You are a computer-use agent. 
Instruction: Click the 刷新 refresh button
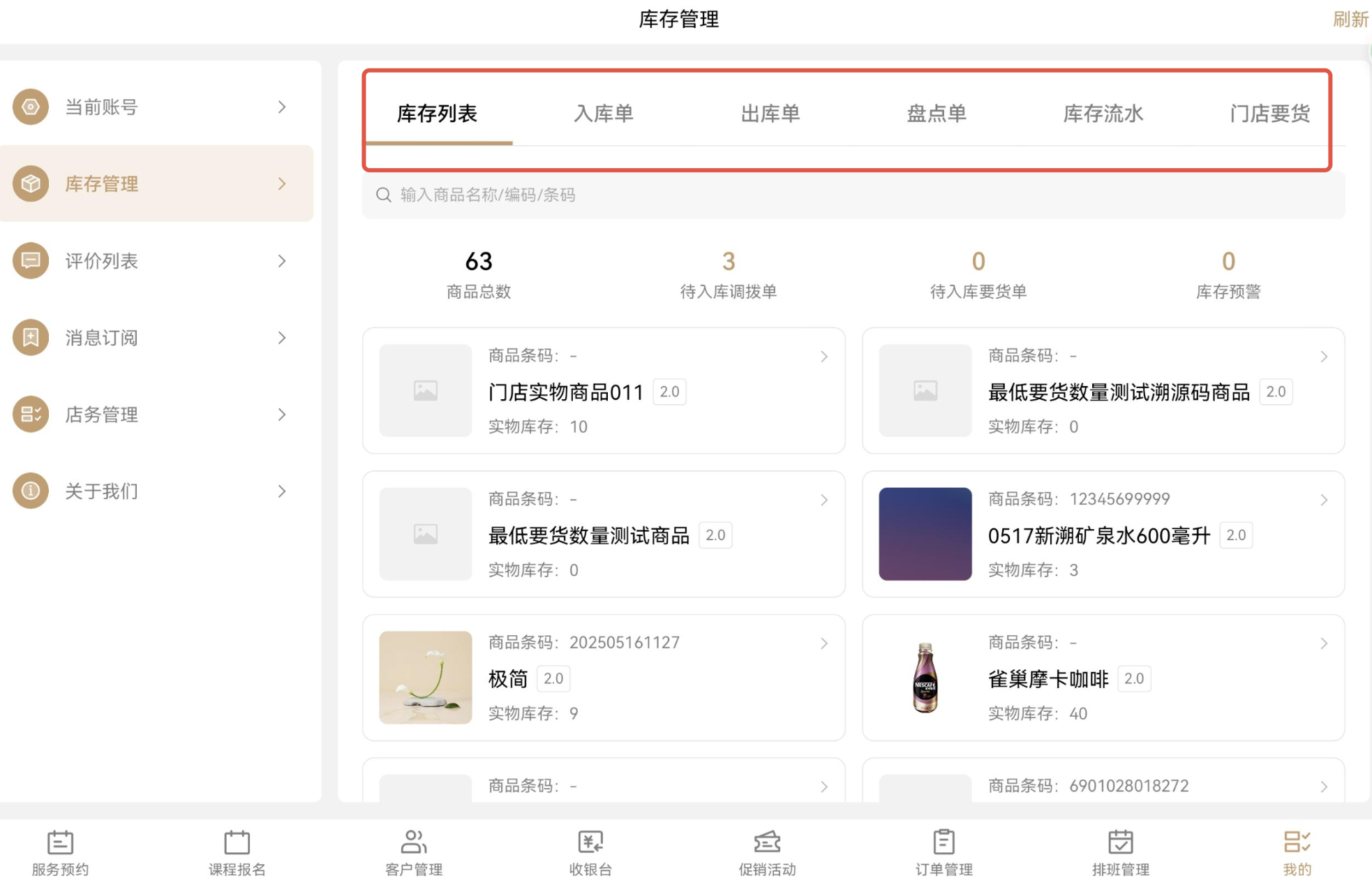[x=1350, y=20]
